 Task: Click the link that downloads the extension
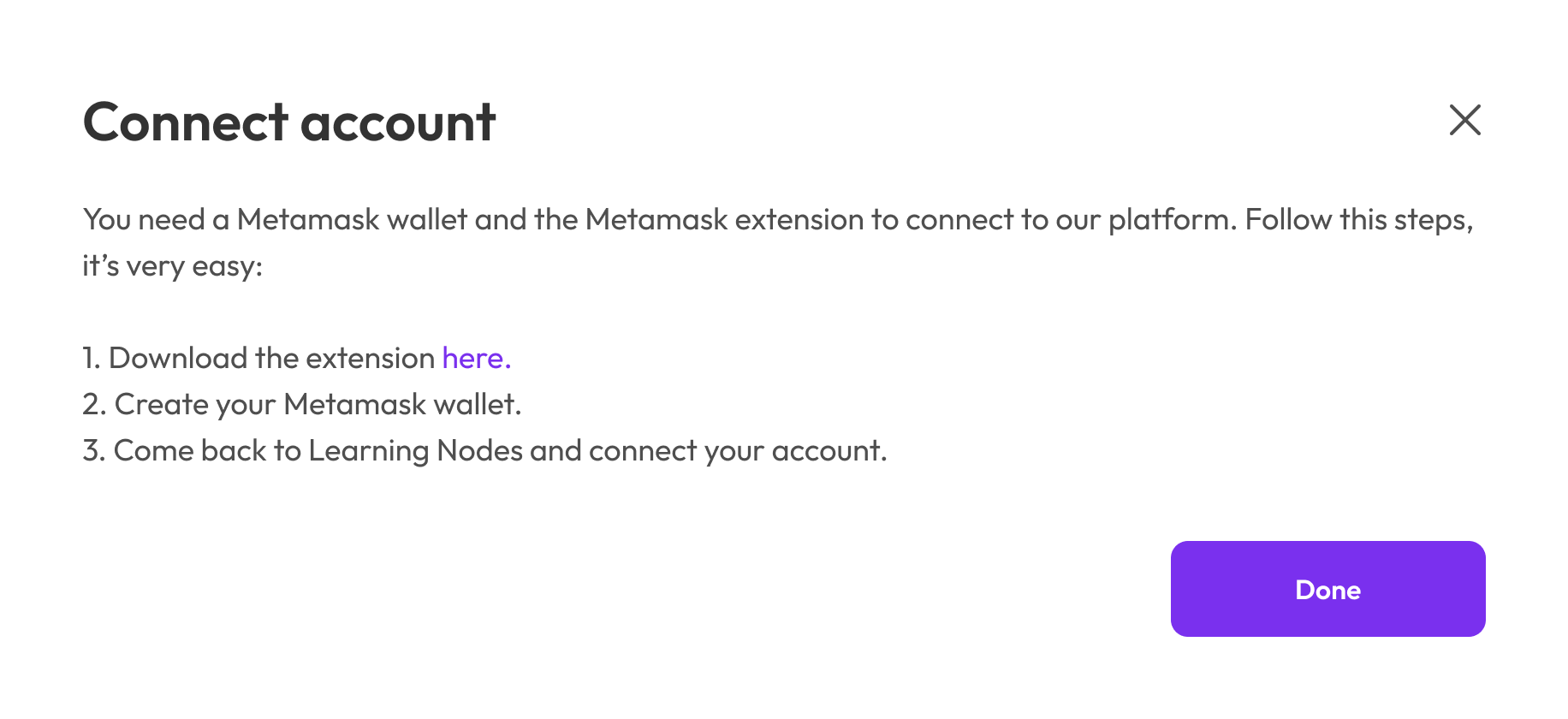click(474, 358)
